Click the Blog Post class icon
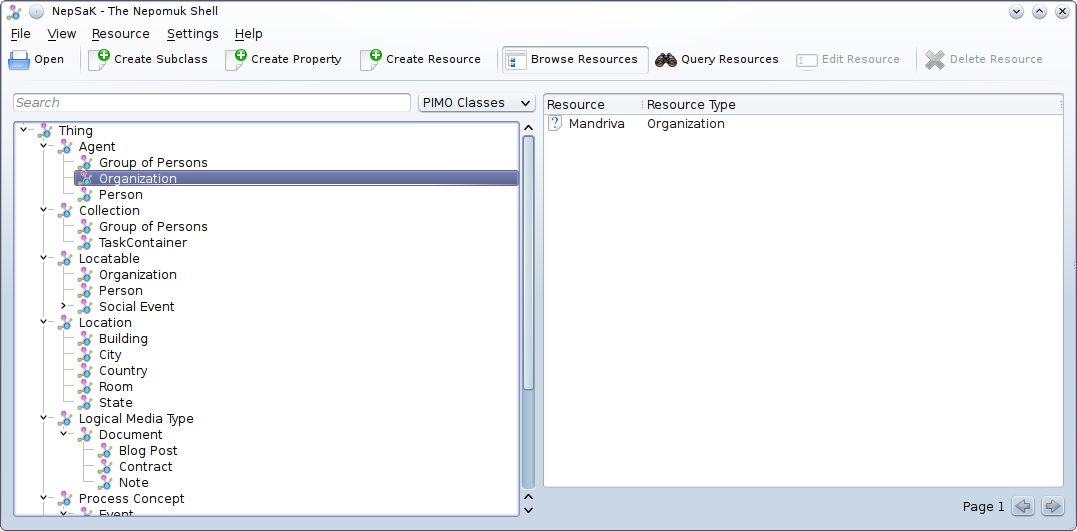1077x531 pixels. pyautogui.click(x=105, y=451)
